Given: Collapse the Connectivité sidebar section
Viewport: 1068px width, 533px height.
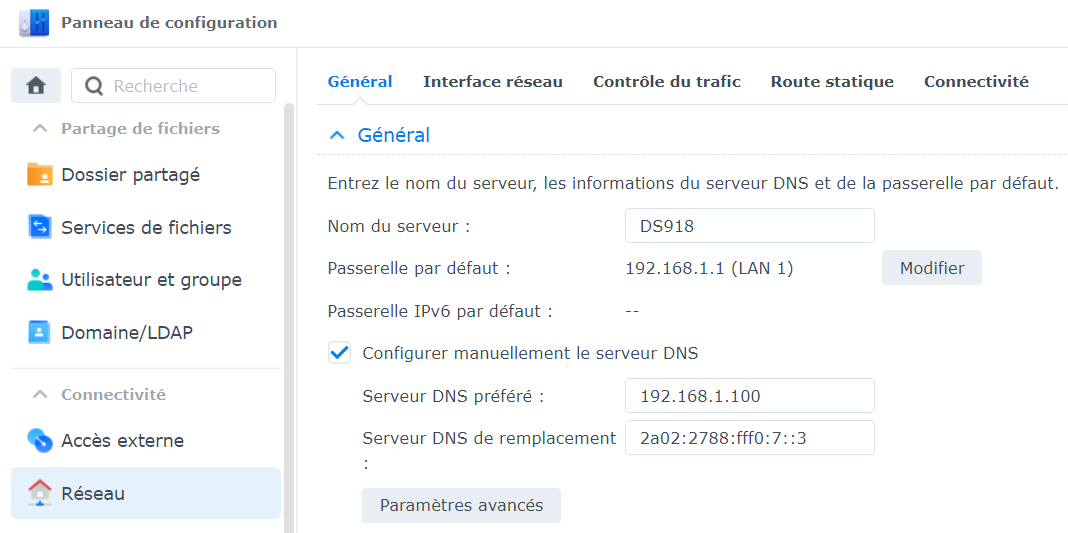Looking at the screenshot, I should click(x=40, y=395).
